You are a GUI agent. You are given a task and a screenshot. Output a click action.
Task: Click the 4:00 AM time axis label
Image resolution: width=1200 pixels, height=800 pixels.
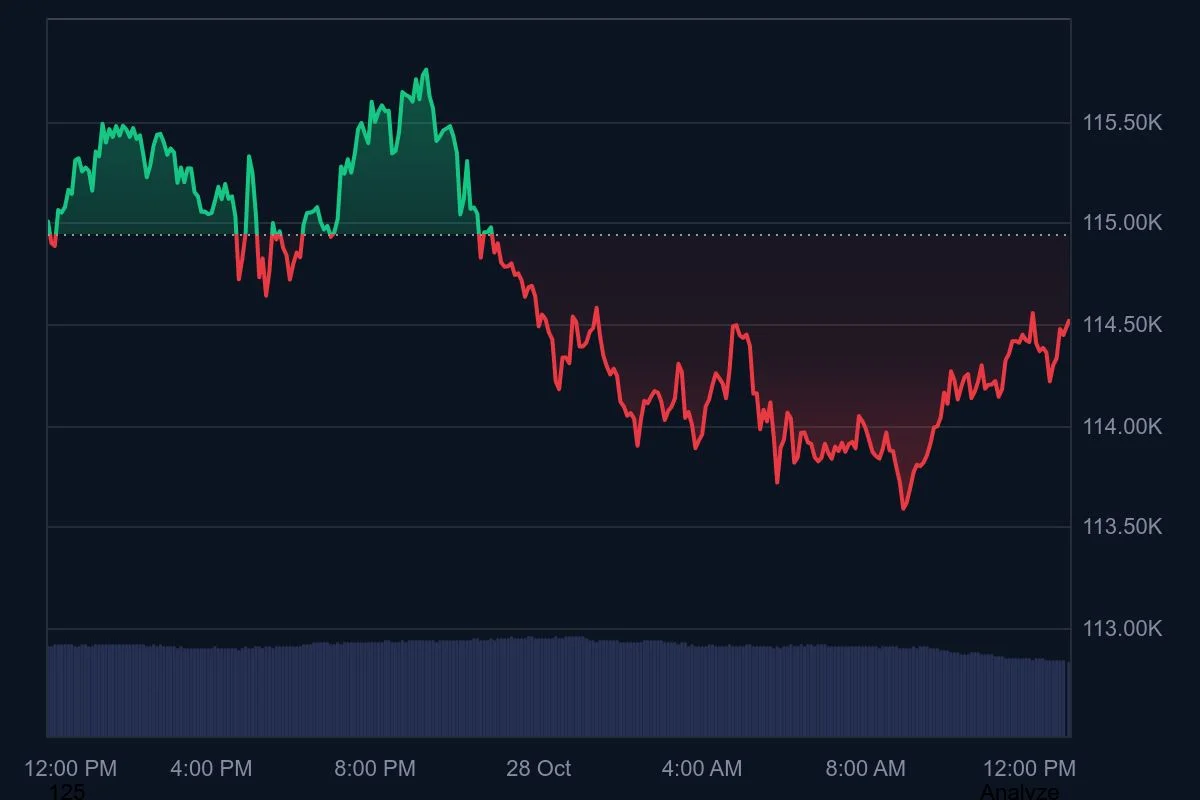[701, 769]
